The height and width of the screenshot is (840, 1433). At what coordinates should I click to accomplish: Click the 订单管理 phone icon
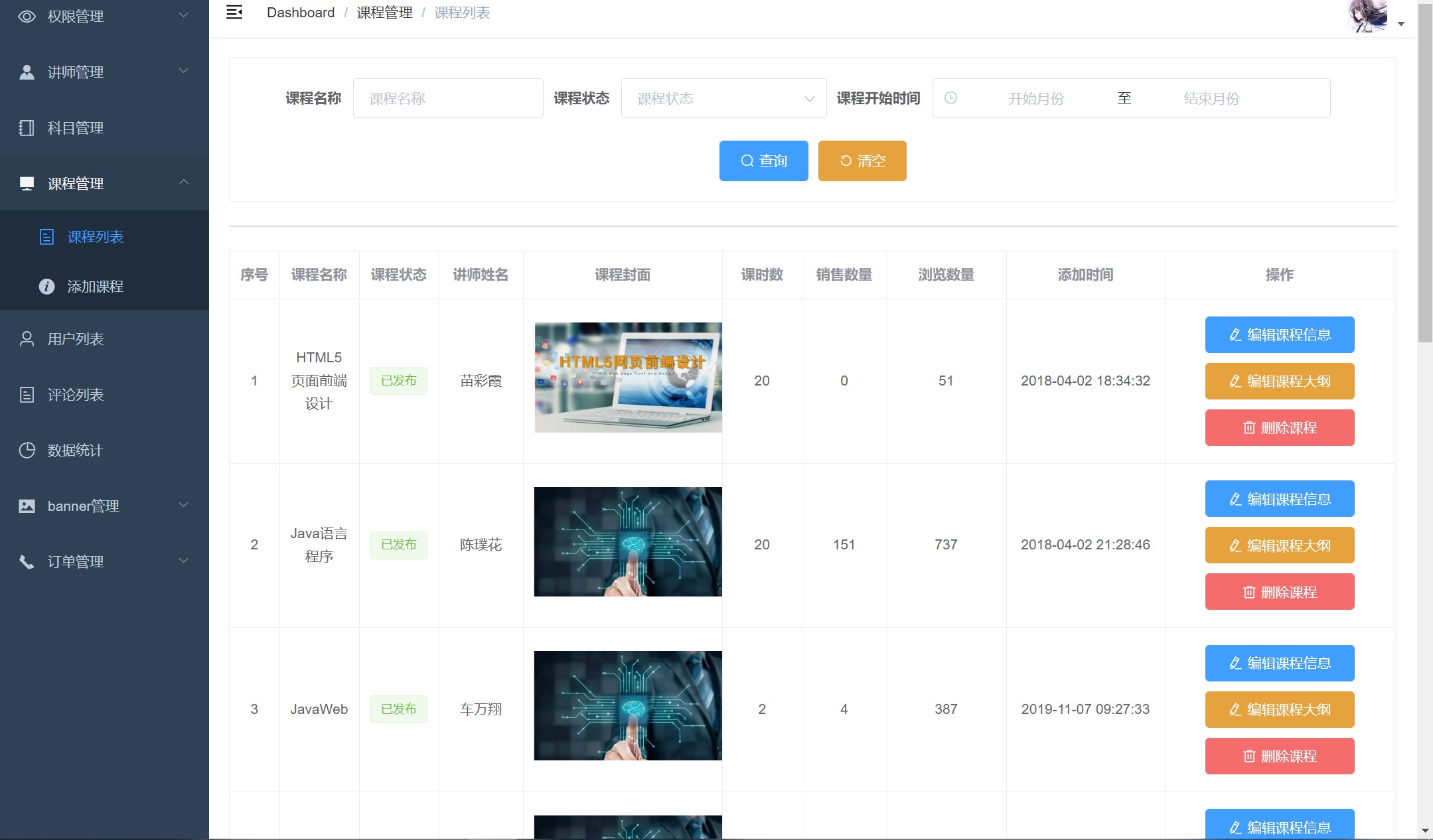[27, 562]
